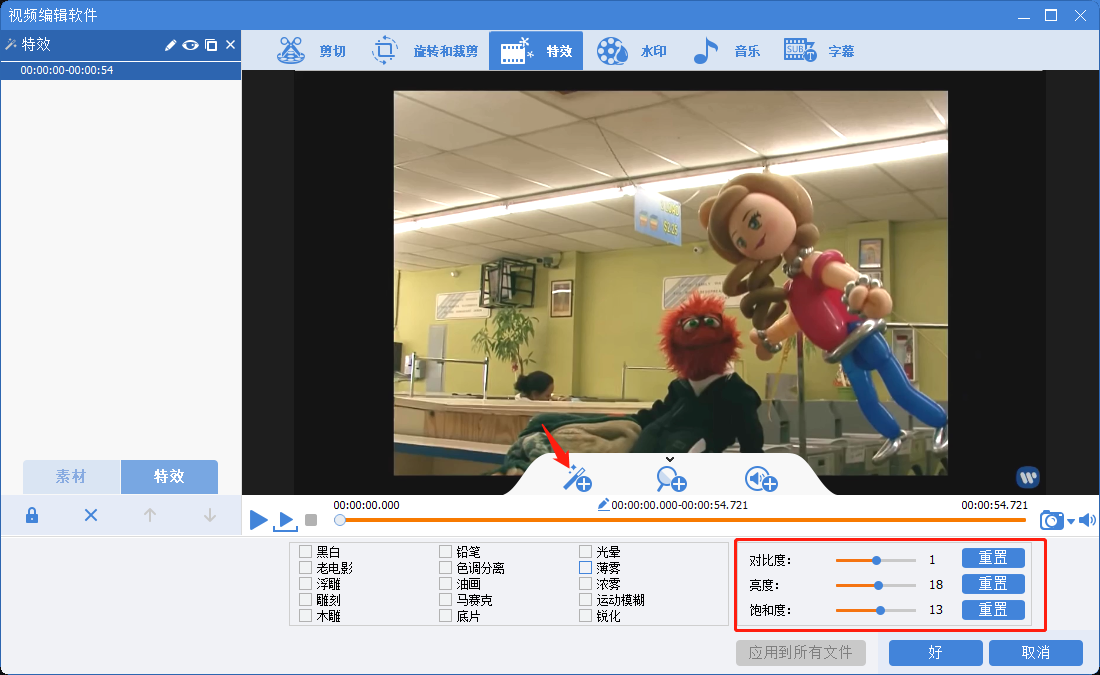Click the delete X icon beside the lock

pyautogui.click(x=90, y=516)
